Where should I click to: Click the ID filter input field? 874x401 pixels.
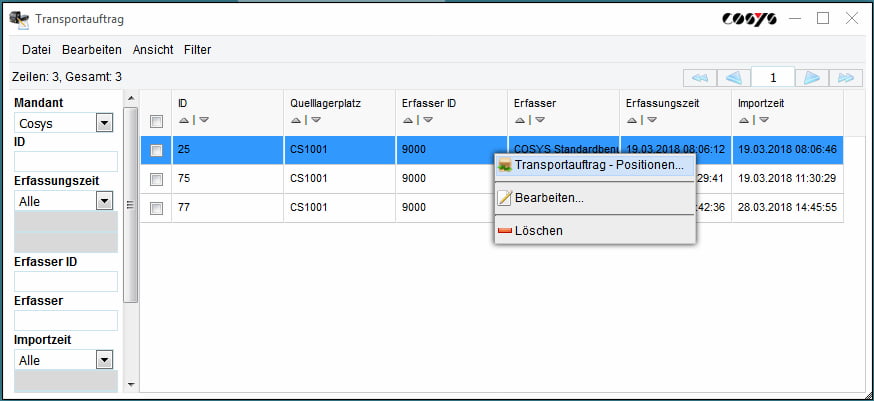coord(66,162)
